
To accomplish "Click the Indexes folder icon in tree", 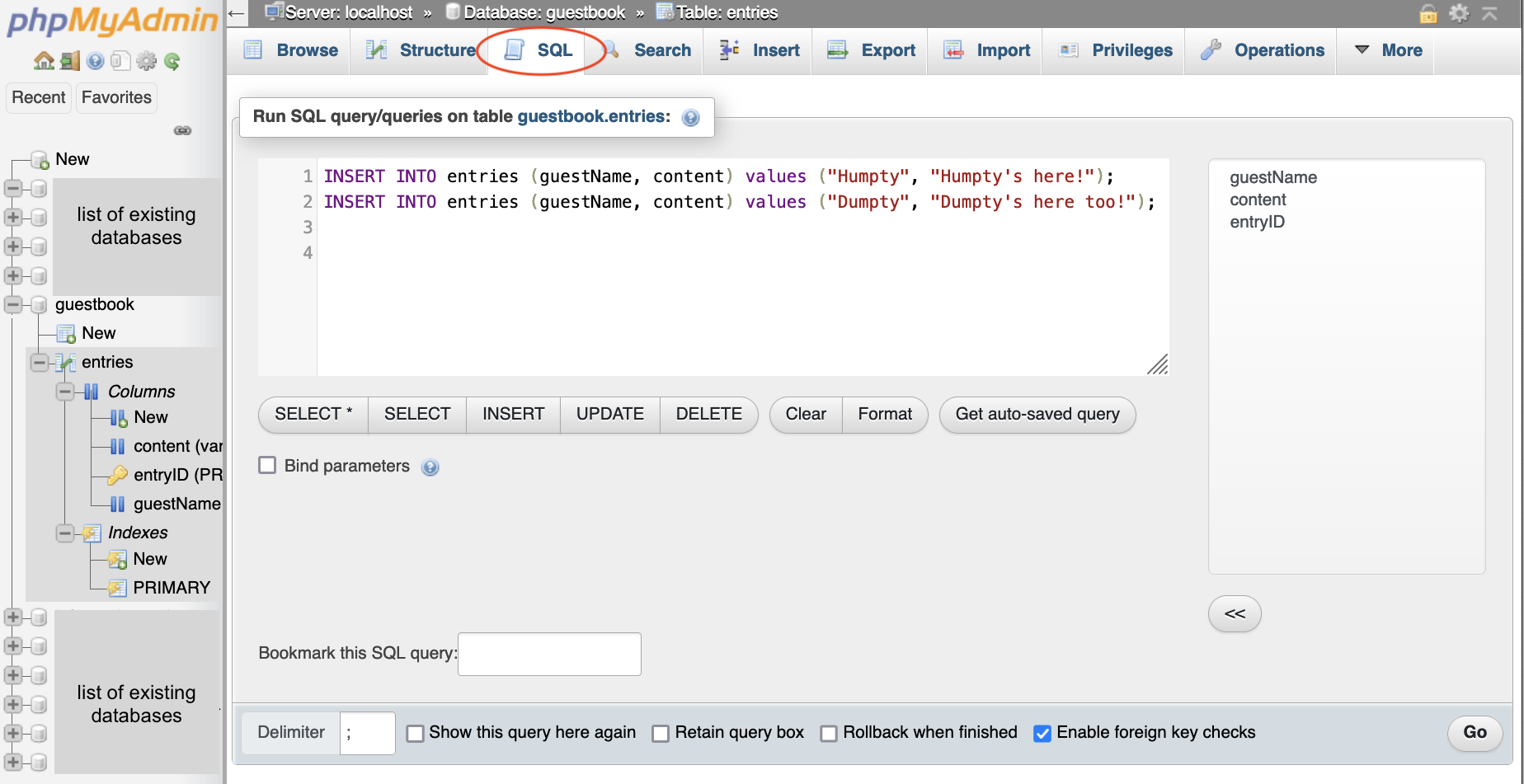I will click(92, 533).
